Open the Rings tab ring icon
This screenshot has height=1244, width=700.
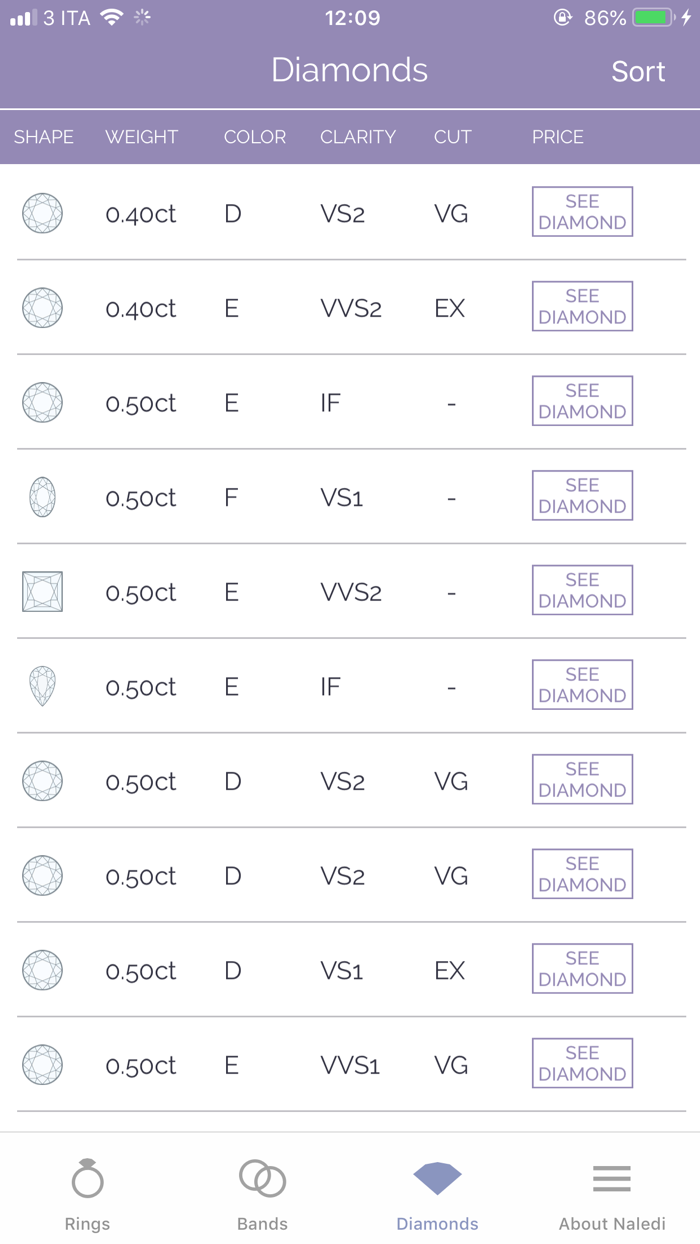[x=87, y=1179]
